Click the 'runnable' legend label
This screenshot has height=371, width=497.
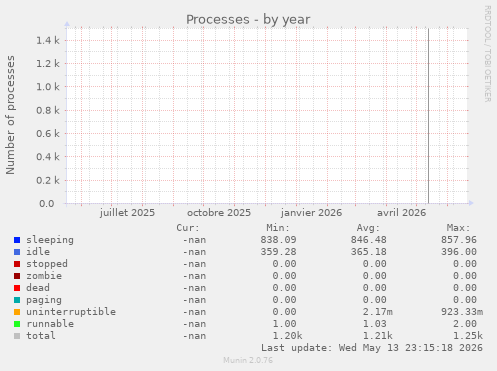tap(50, 324)
